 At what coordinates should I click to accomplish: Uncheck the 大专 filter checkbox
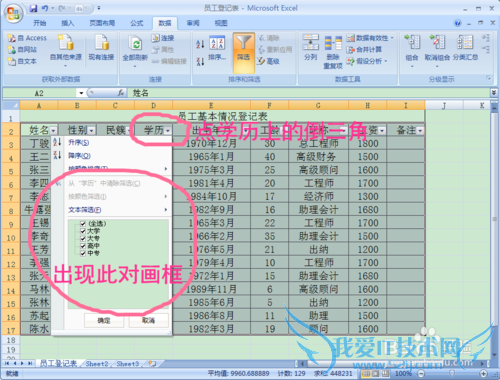coord(83,238)
